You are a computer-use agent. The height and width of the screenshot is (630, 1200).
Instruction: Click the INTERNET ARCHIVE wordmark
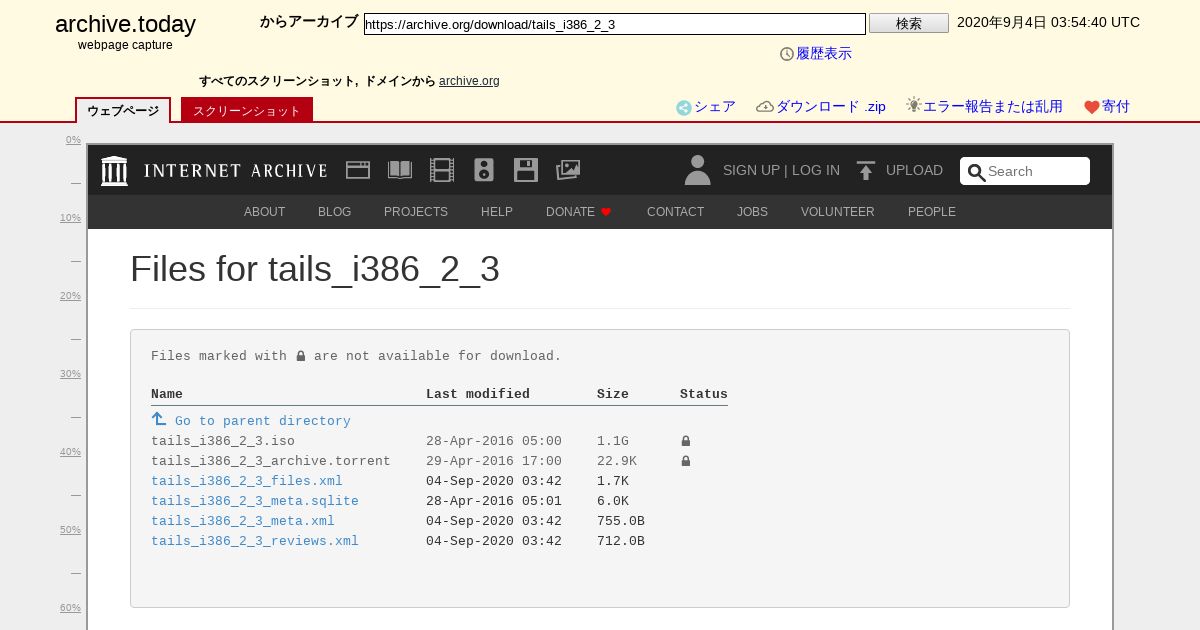pos(236,171)
